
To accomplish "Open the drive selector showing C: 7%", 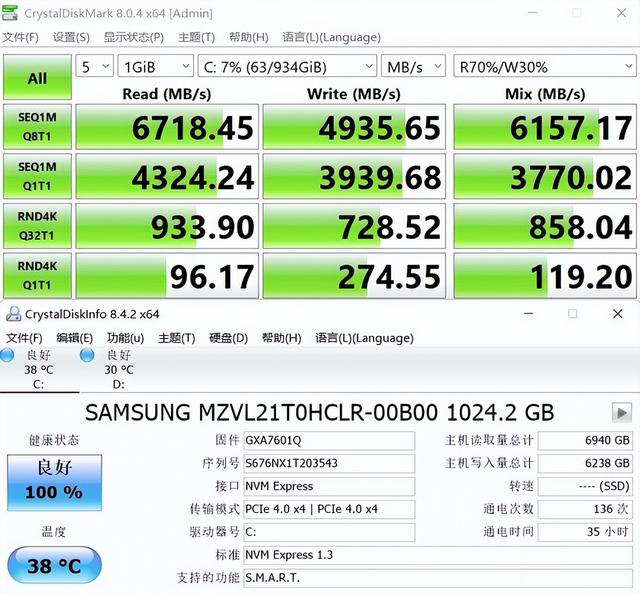I will [x=287, y=66].
